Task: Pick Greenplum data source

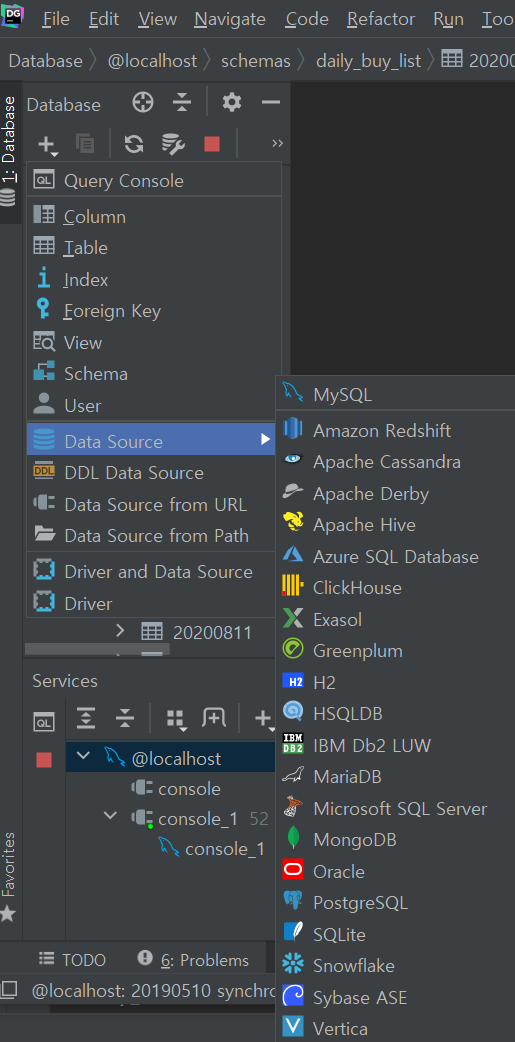Action: (395, 651)
